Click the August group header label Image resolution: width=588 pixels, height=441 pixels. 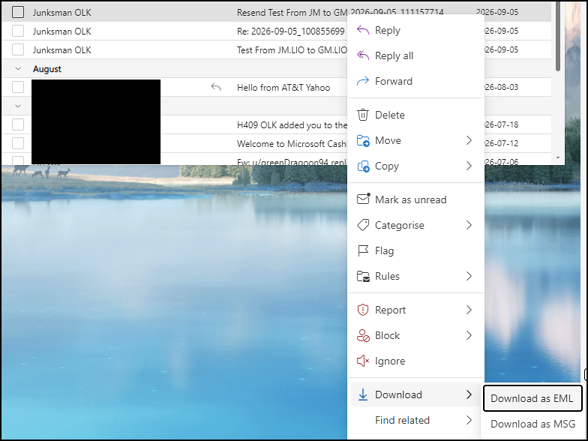pos(47,69)
